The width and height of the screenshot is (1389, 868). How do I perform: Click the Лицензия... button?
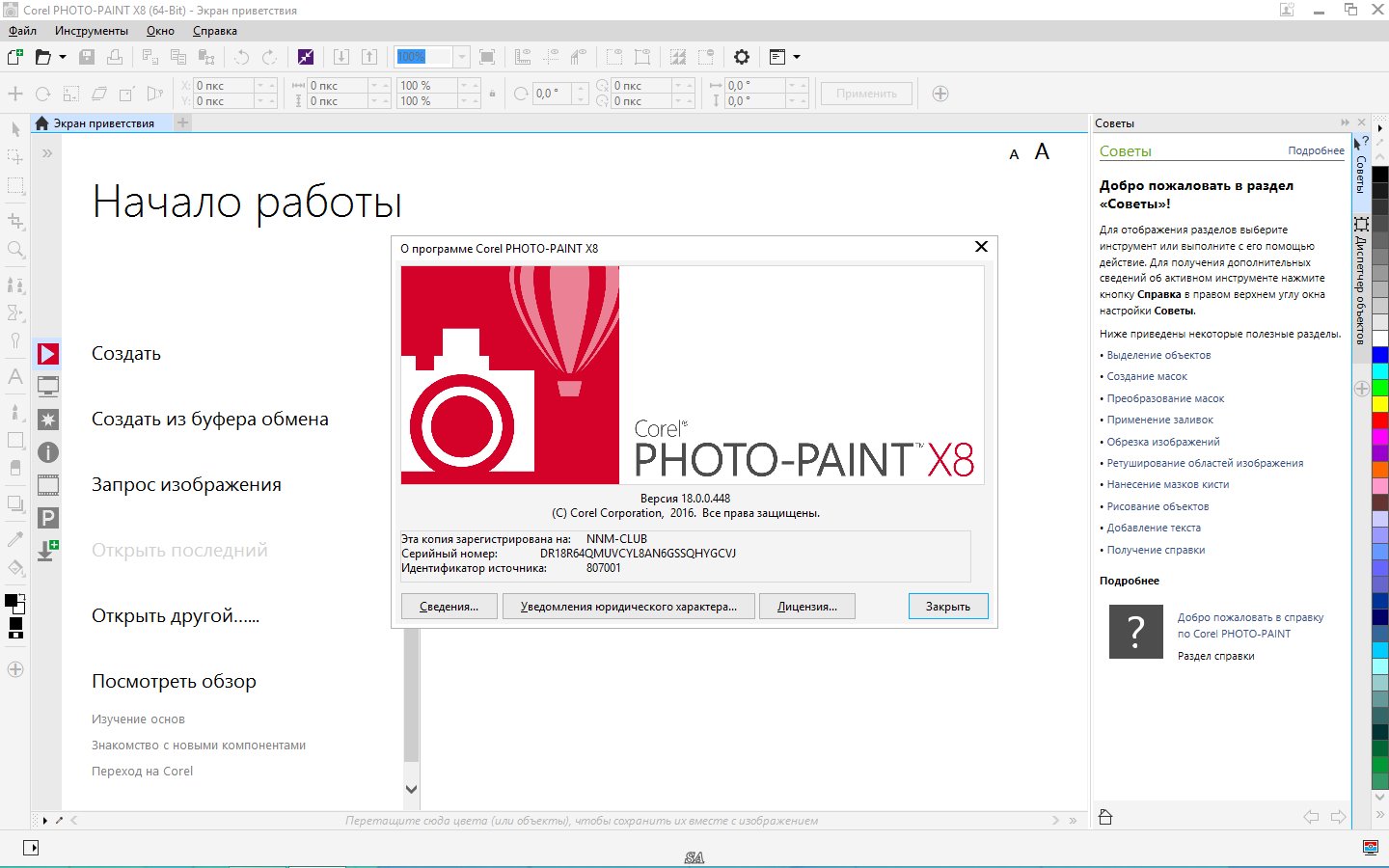(807, 607)
